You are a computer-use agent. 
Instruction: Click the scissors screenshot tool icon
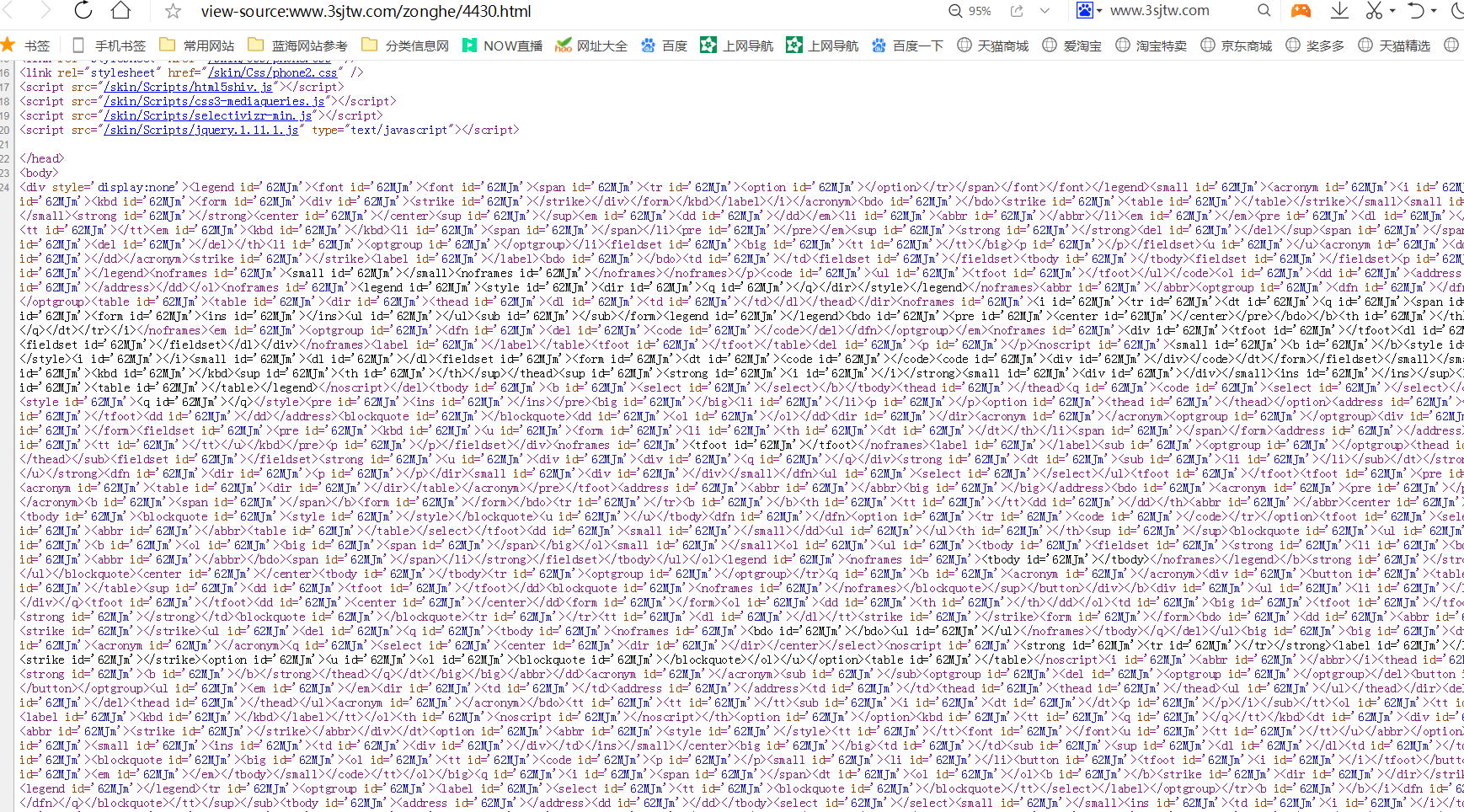1374,11
